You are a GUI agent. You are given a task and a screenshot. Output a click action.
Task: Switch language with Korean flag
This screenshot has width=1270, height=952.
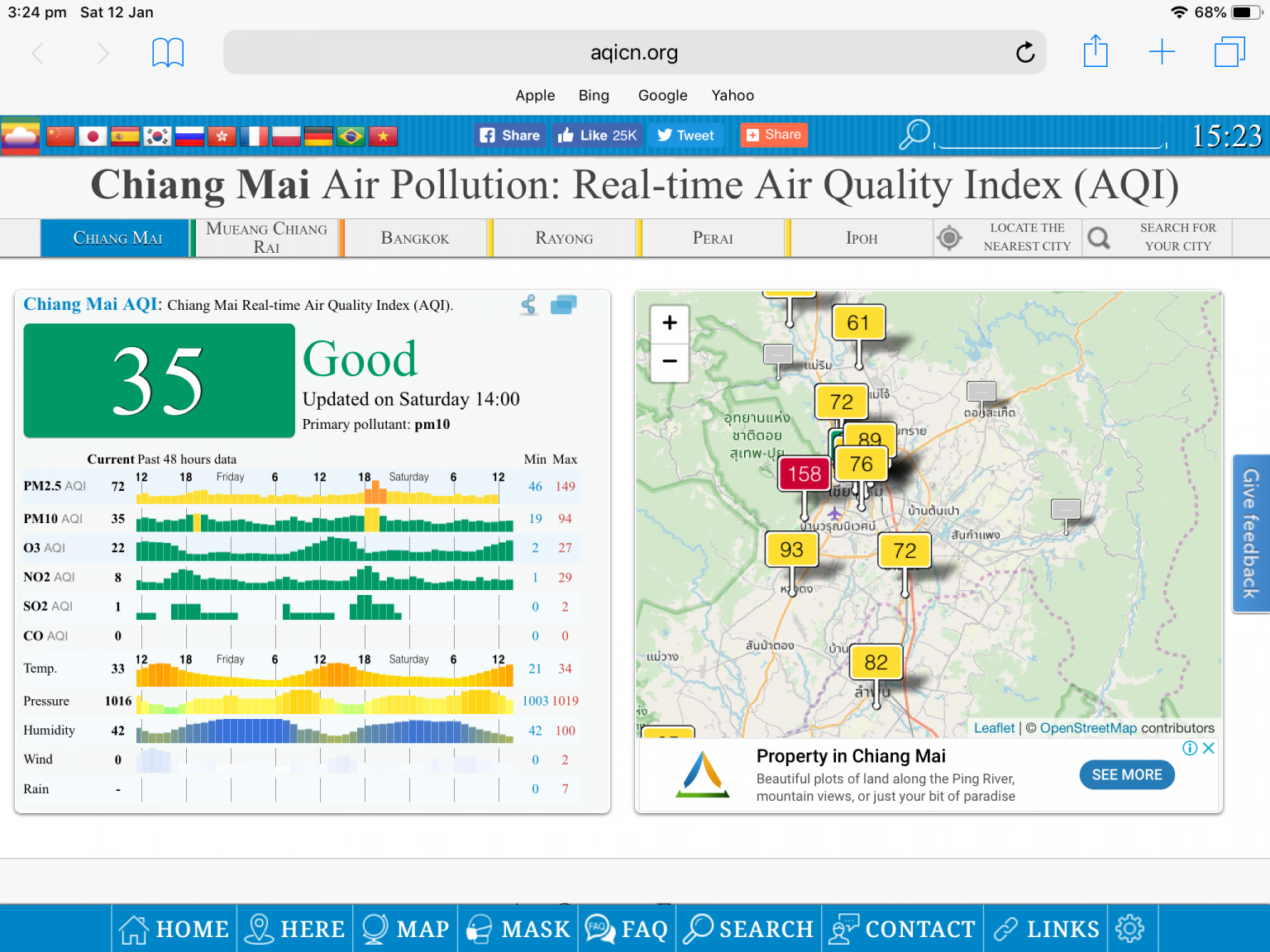click(x=157, y=136)
